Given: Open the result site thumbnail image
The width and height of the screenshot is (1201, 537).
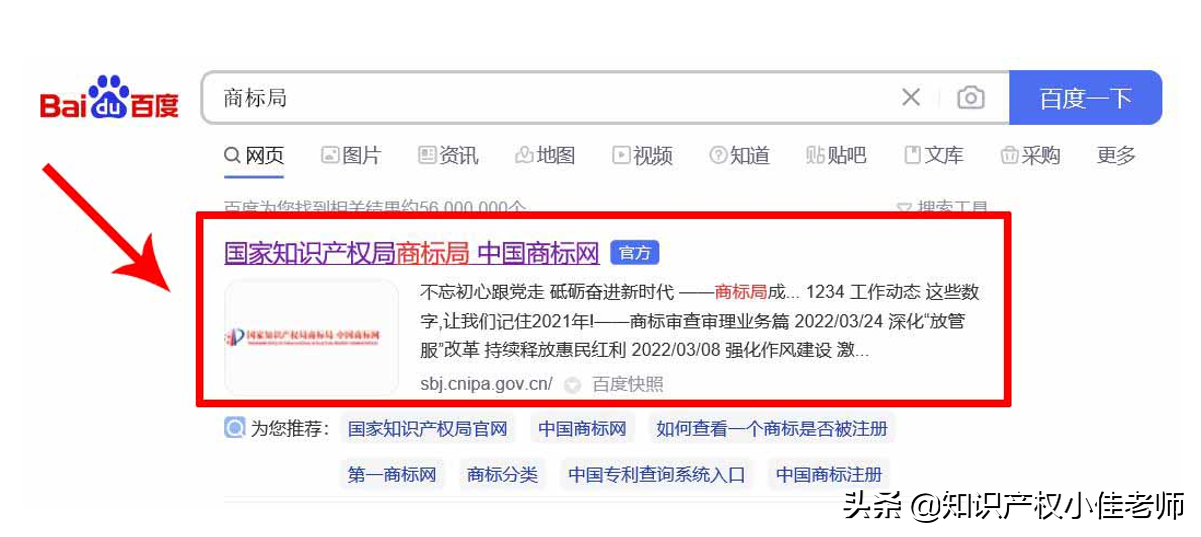Looking at the screenshot, I should coord(311,337).
